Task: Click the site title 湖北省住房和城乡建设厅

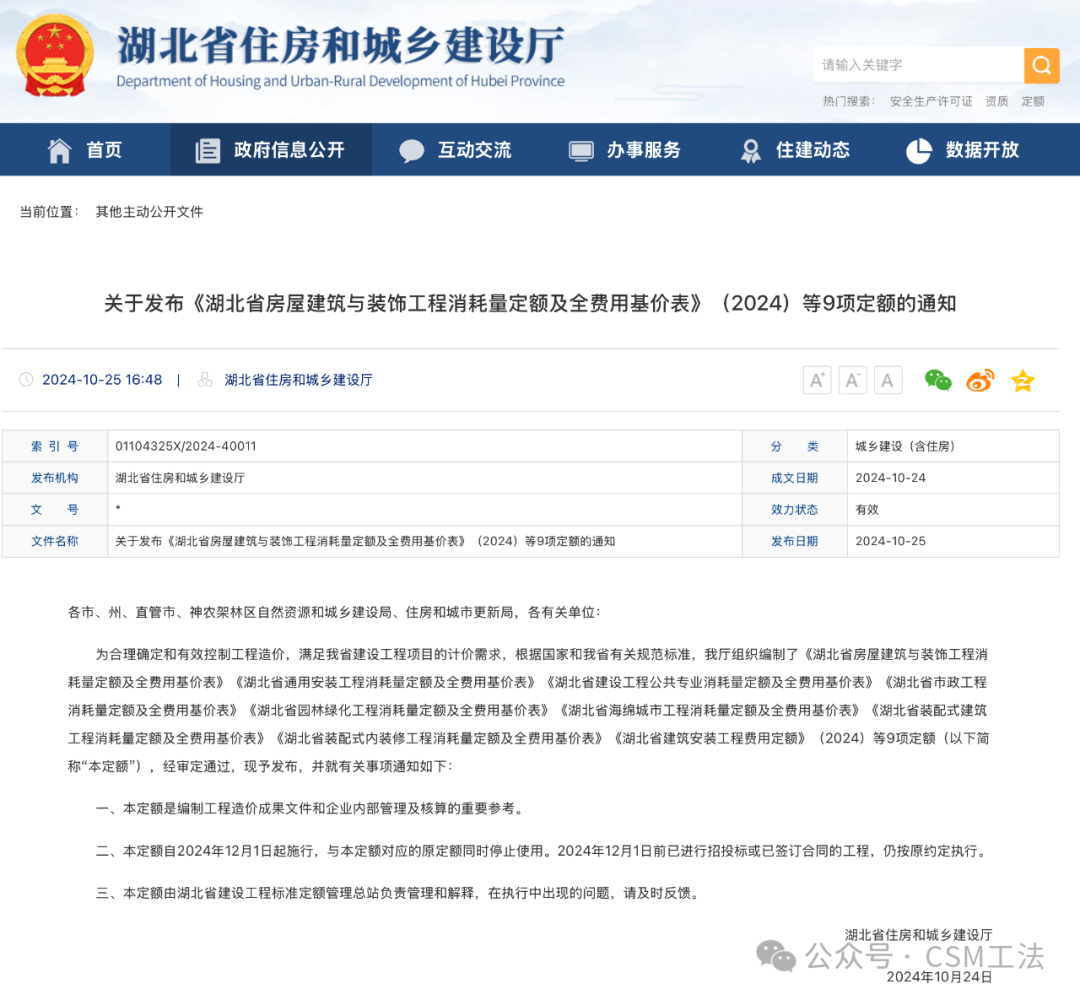Action: [341, 45]
